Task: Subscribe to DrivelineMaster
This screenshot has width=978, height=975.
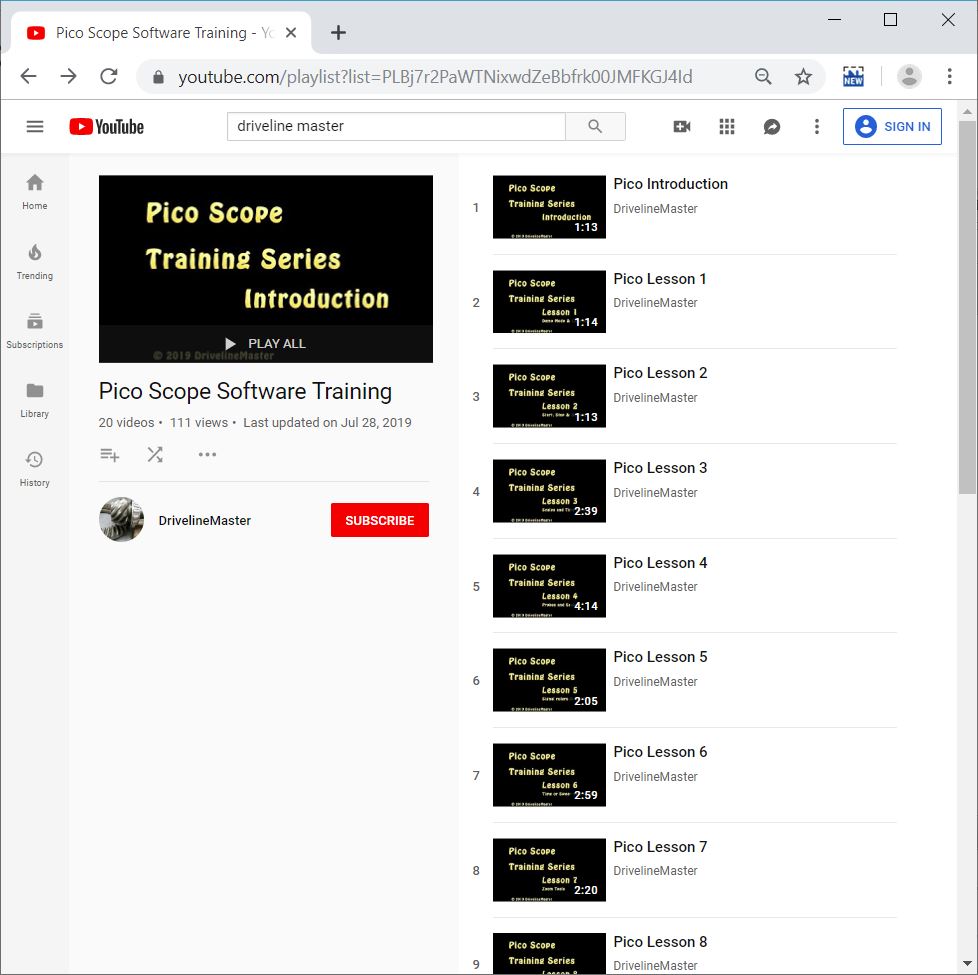Action: 380,520
